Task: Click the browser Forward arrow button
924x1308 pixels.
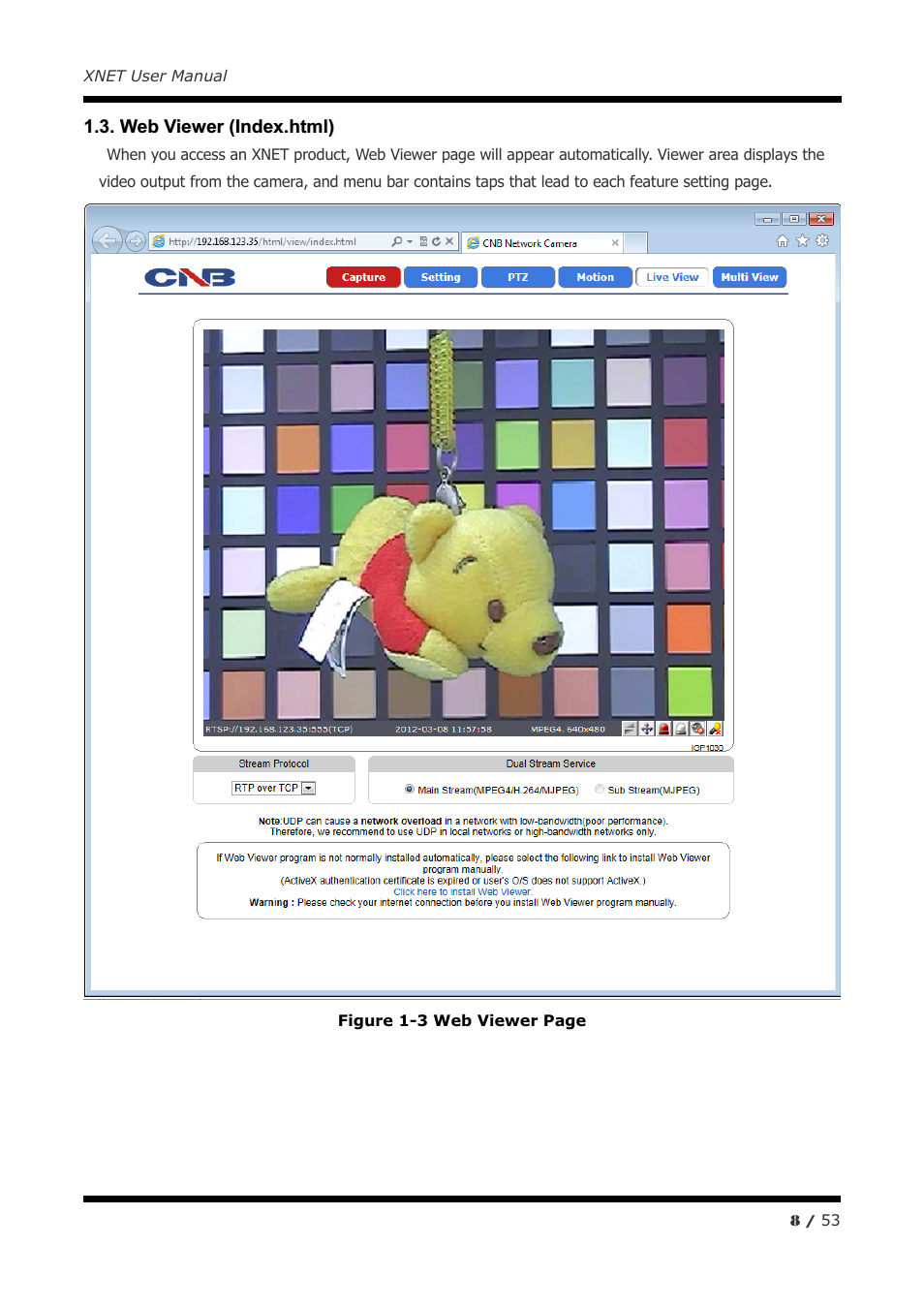Action: (x=136, y=241)
